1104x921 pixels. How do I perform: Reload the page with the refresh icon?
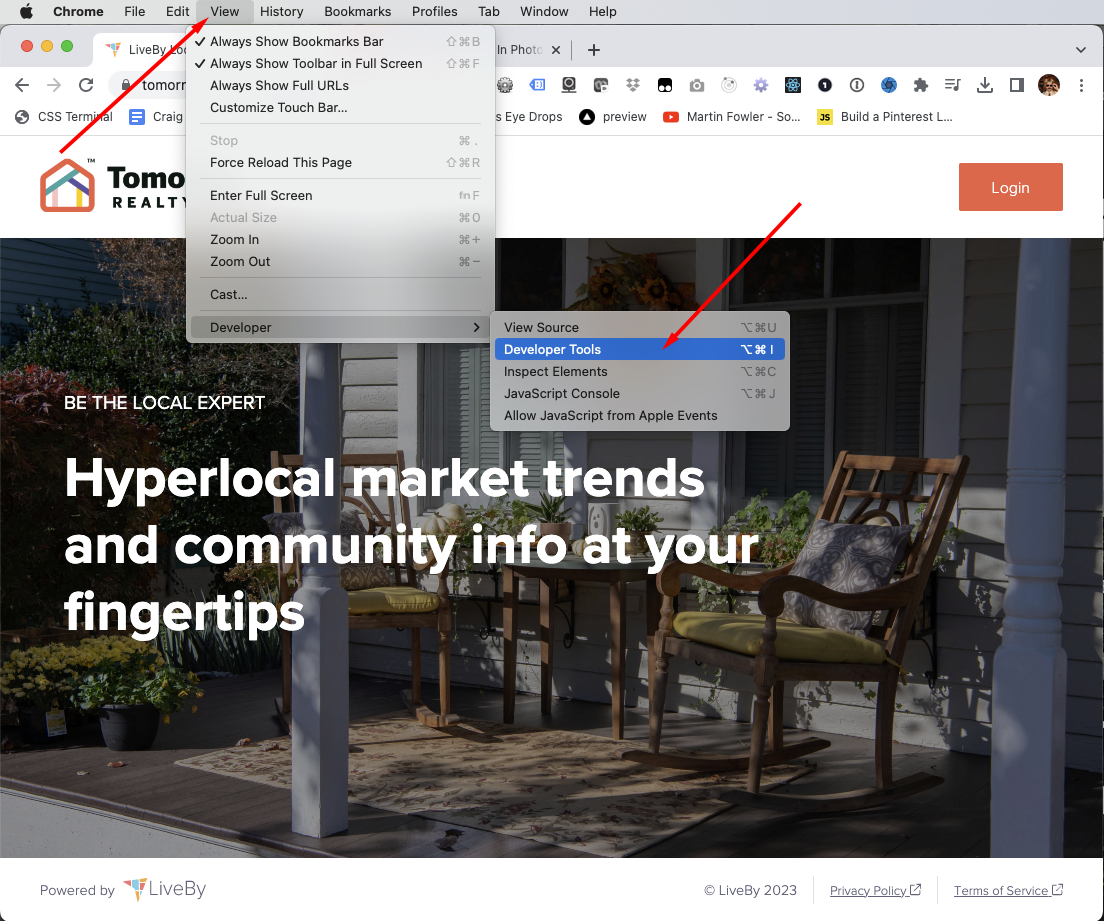point(86,85)
